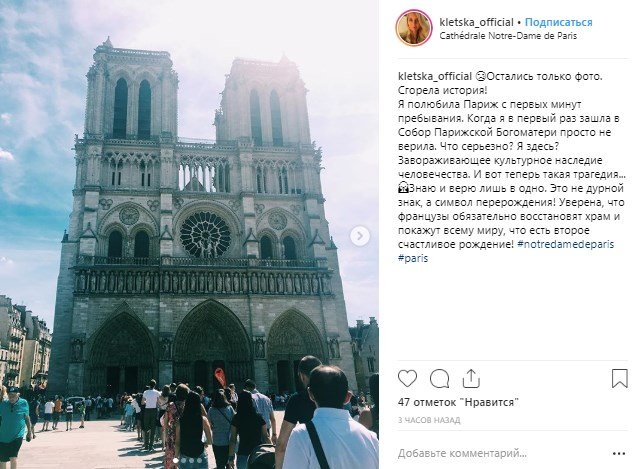Go to the next photo with the arrow
Image resolution: width=638 pixels, height=469 pixels.
(x=360, y=235)
